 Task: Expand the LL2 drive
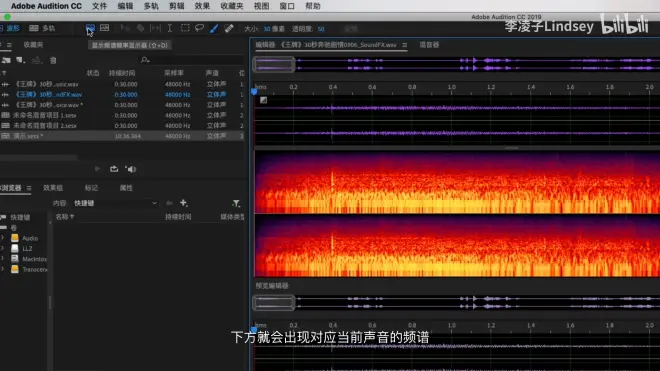tap(3, 248)
